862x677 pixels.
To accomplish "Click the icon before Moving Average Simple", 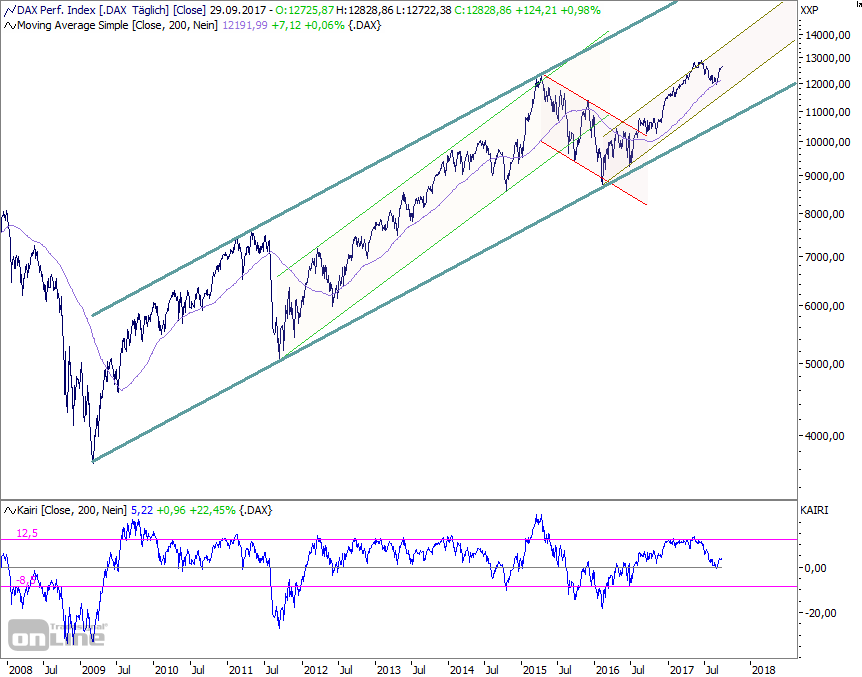I will click(x=10, y=25).
